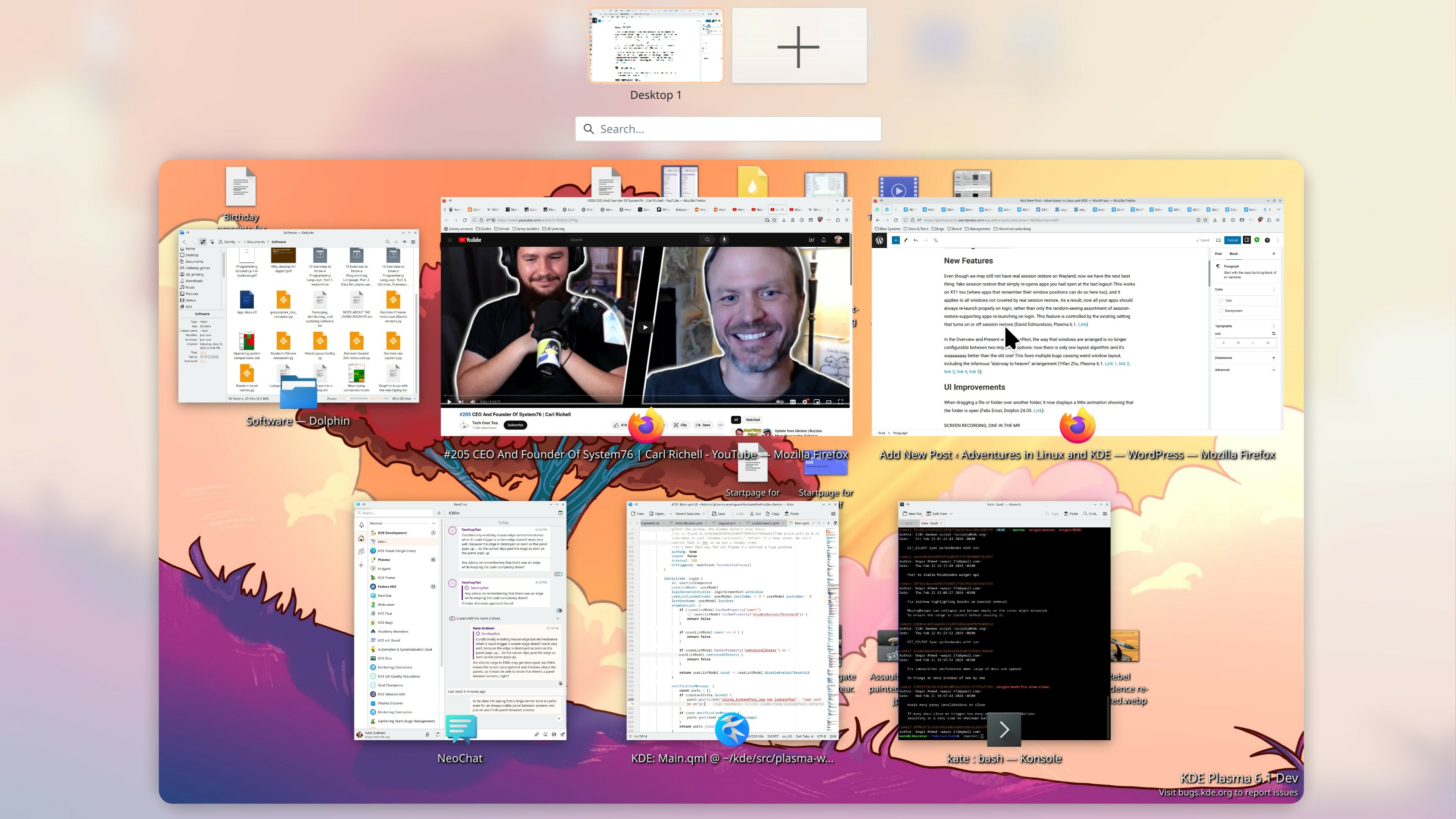Toggle the WordPress settings sidebar panel

pos(1248,240)
